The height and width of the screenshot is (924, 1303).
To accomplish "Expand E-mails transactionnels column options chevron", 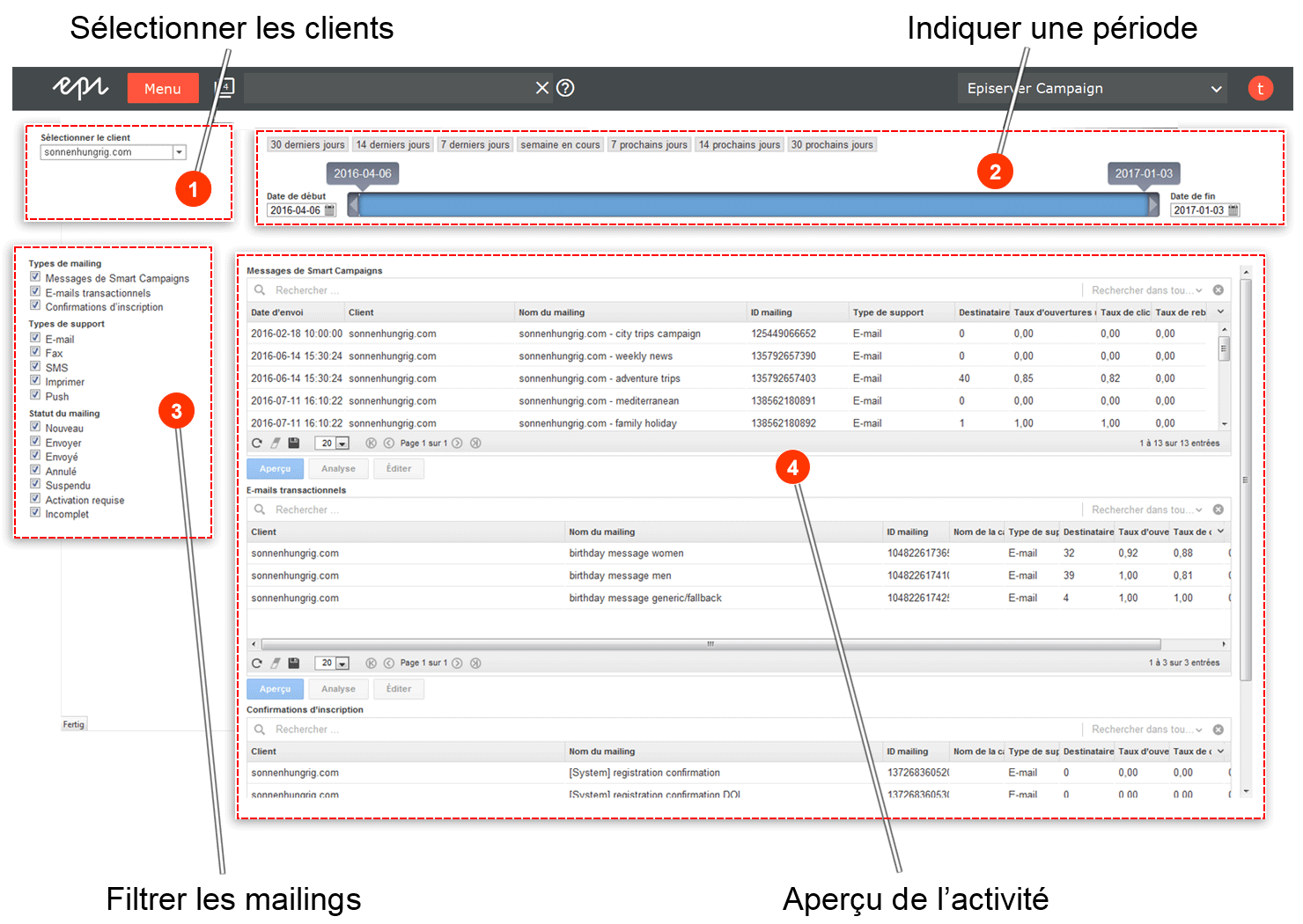I will tap(1220, 532).
